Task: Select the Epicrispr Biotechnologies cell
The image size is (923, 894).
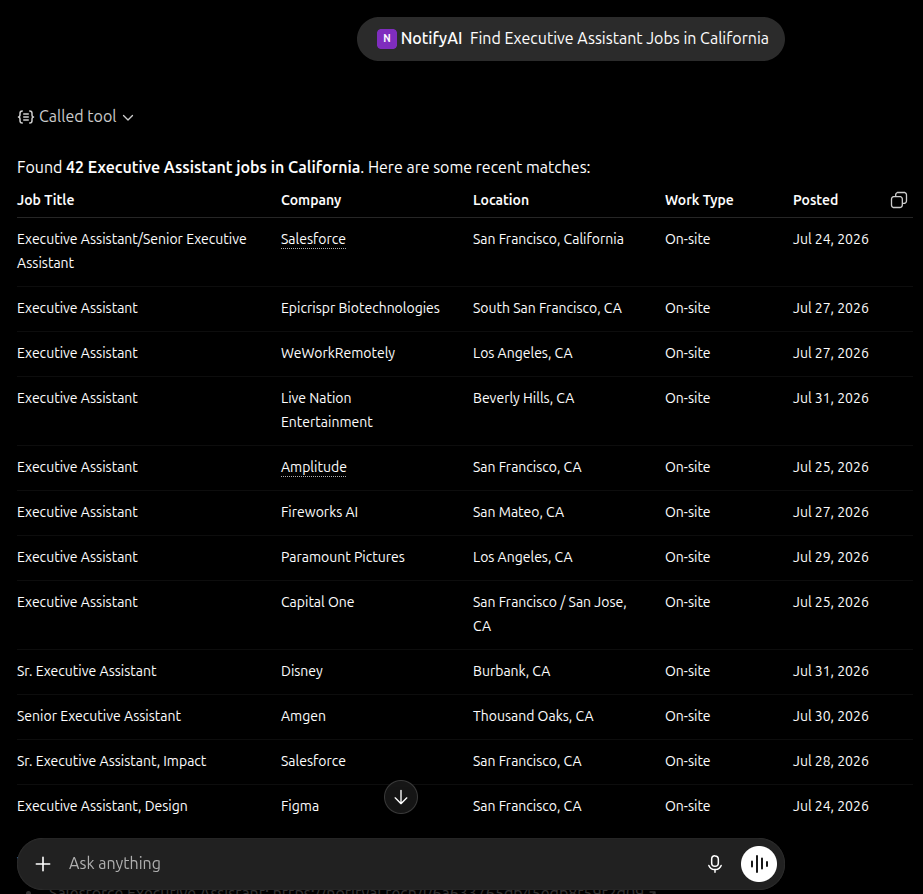Action: pyautogui.click(x=360, y=308)
